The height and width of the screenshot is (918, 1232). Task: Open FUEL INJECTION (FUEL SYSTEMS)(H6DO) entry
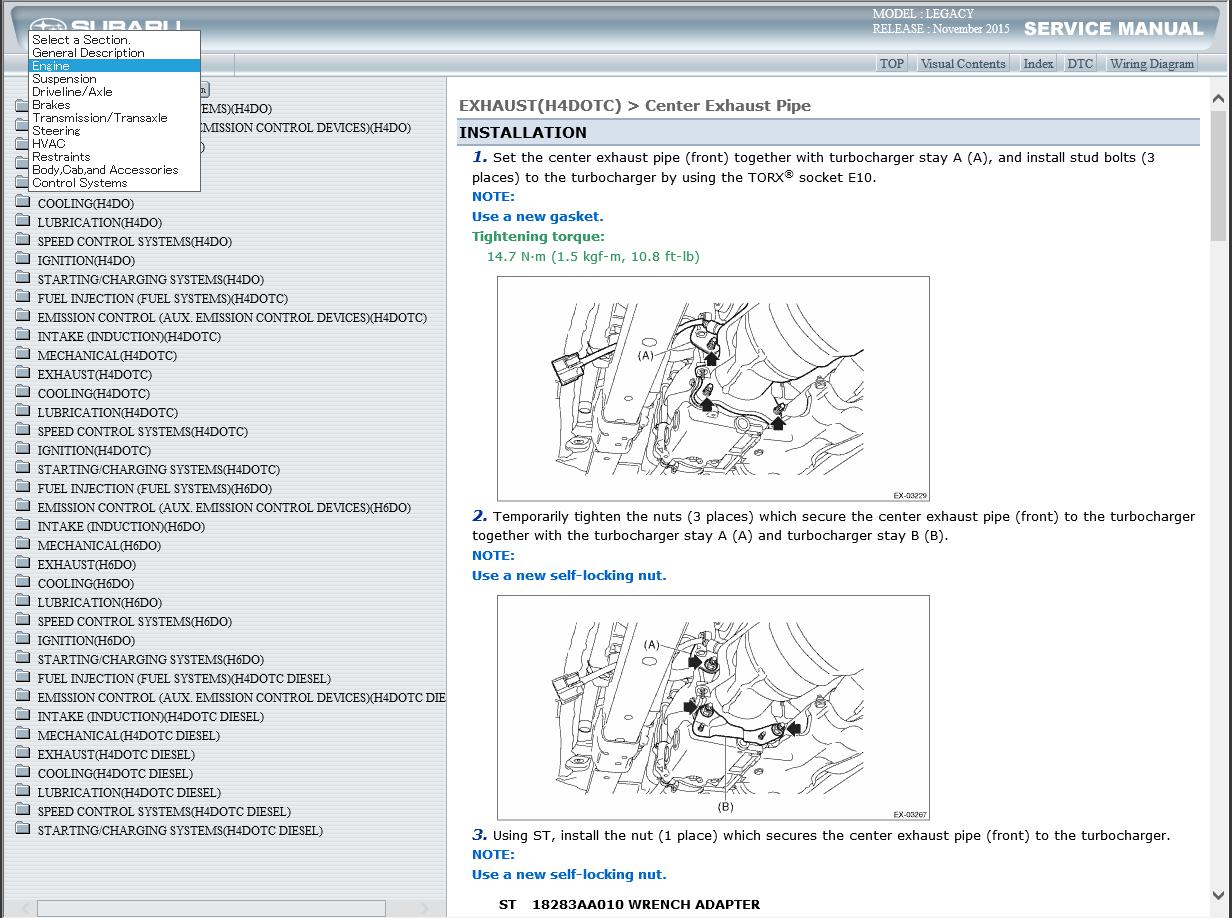[155, 488]
